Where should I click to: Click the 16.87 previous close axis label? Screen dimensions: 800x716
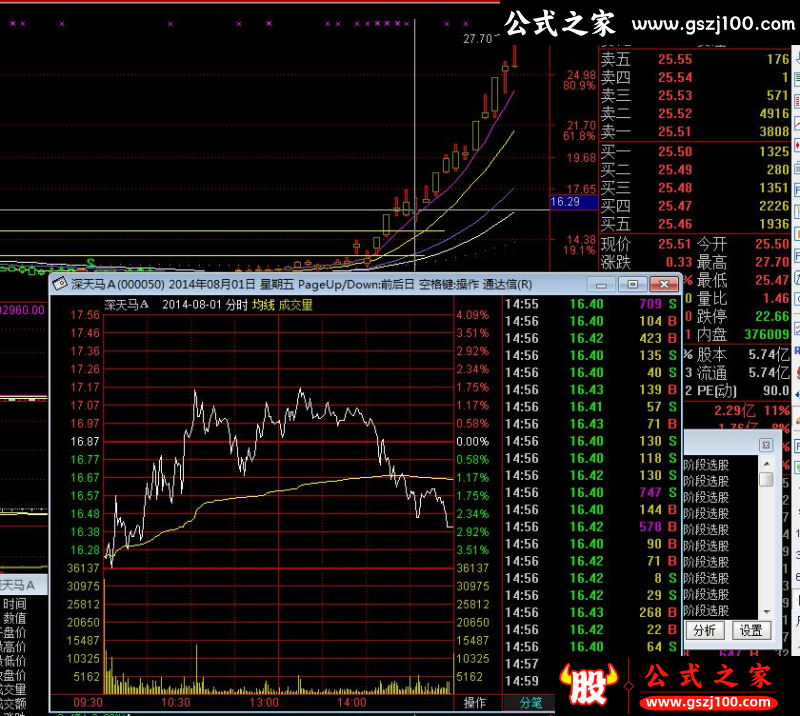(x=85, y=441)
